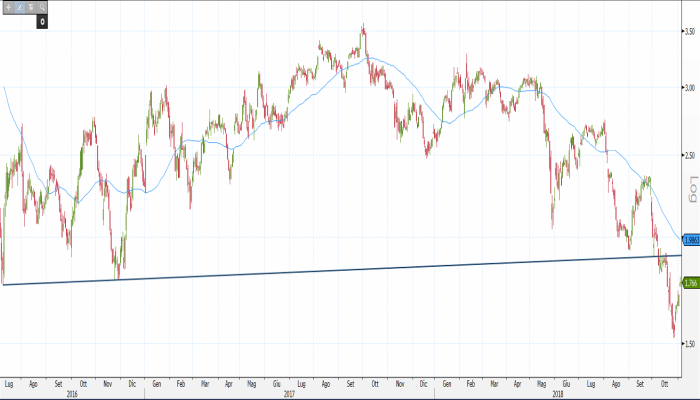Click the Gen label next to Dic 2017
Image resolution: width=700 pixels, height=400 pixels.
[x=446, y=383]
